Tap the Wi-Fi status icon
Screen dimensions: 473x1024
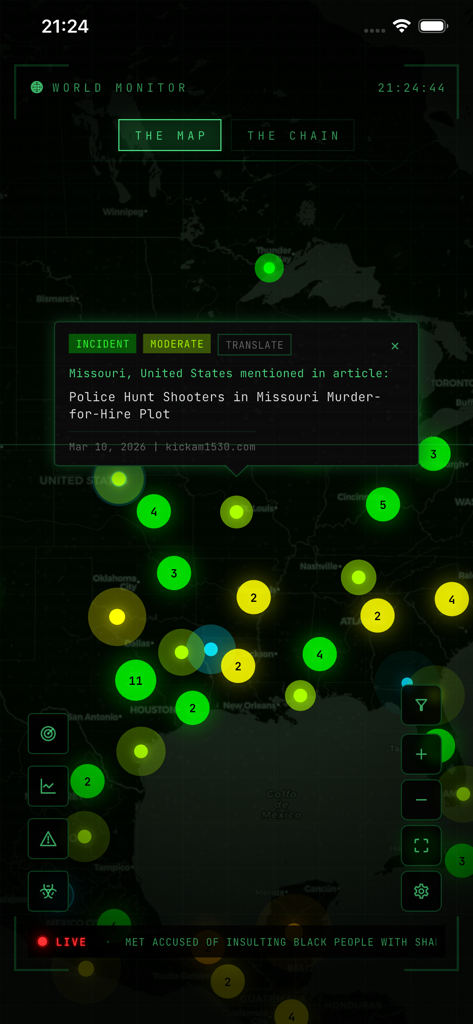pyautogui.click(x=400, y=27)
